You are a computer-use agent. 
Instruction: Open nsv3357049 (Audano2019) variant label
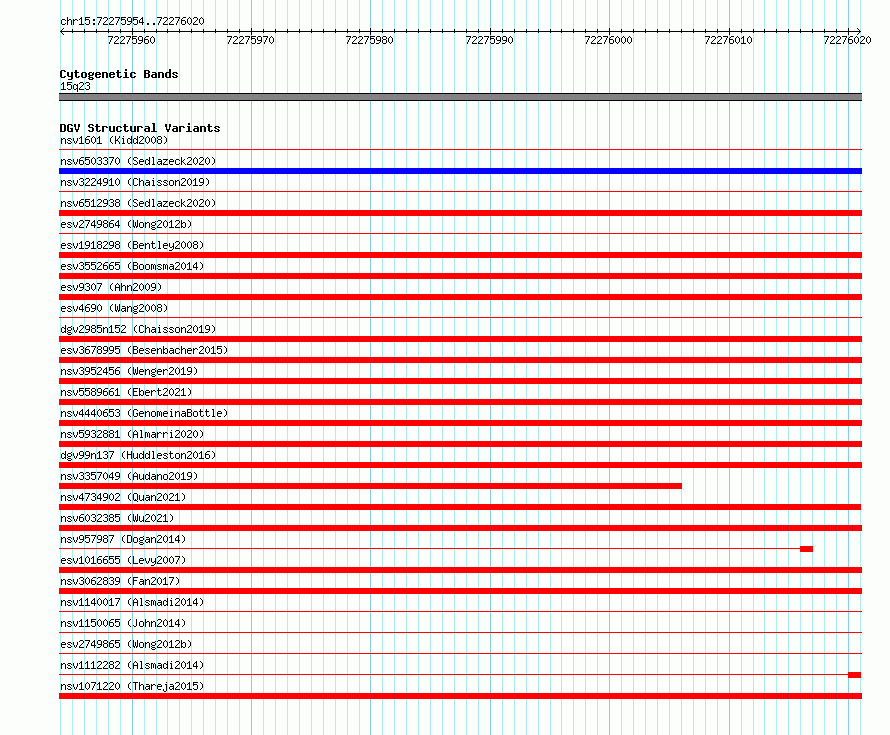(129, 476)
